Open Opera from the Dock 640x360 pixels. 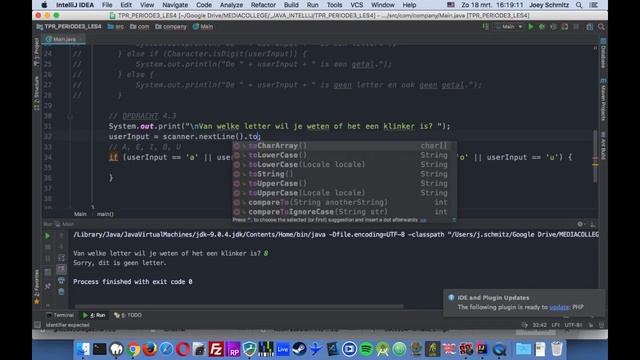pos(183,349)
